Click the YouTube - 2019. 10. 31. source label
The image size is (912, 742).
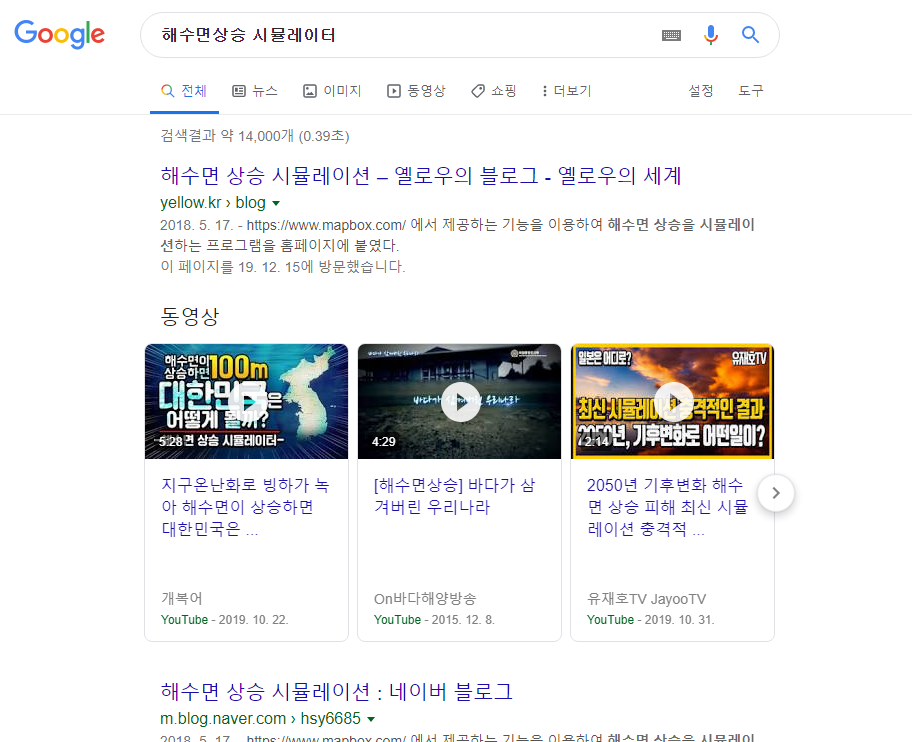[650, 620]
